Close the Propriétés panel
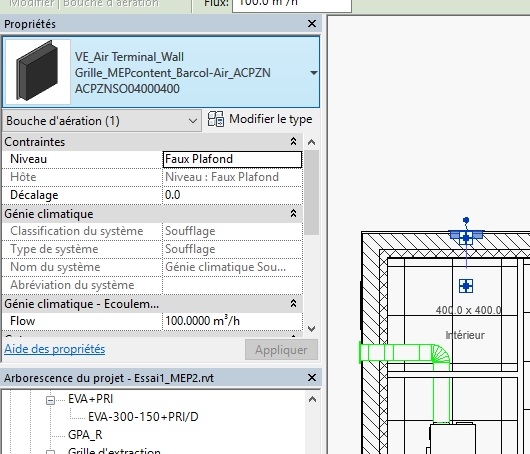530x454 pixels. coord(312,24)
